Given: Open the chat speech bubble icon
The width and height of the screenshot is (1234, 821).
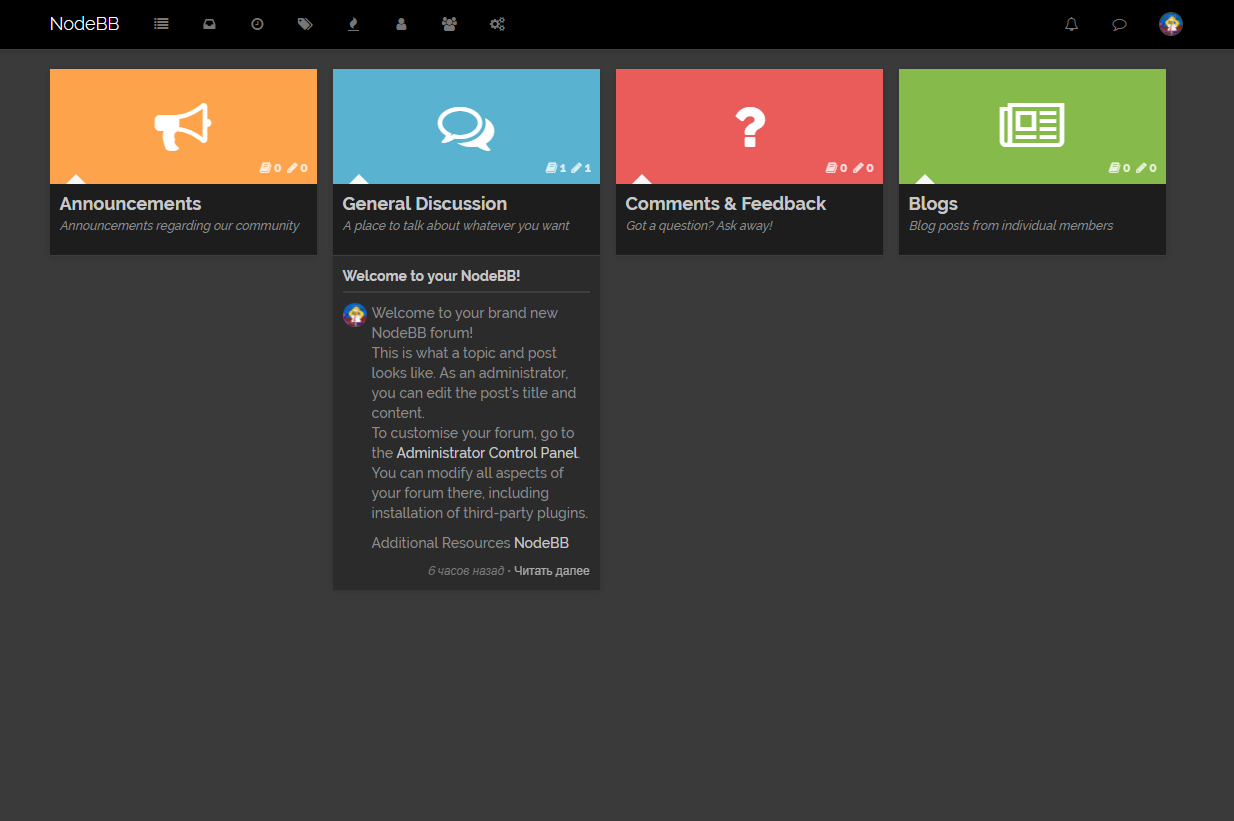Looking at the screenshot, I should 1119,24.
